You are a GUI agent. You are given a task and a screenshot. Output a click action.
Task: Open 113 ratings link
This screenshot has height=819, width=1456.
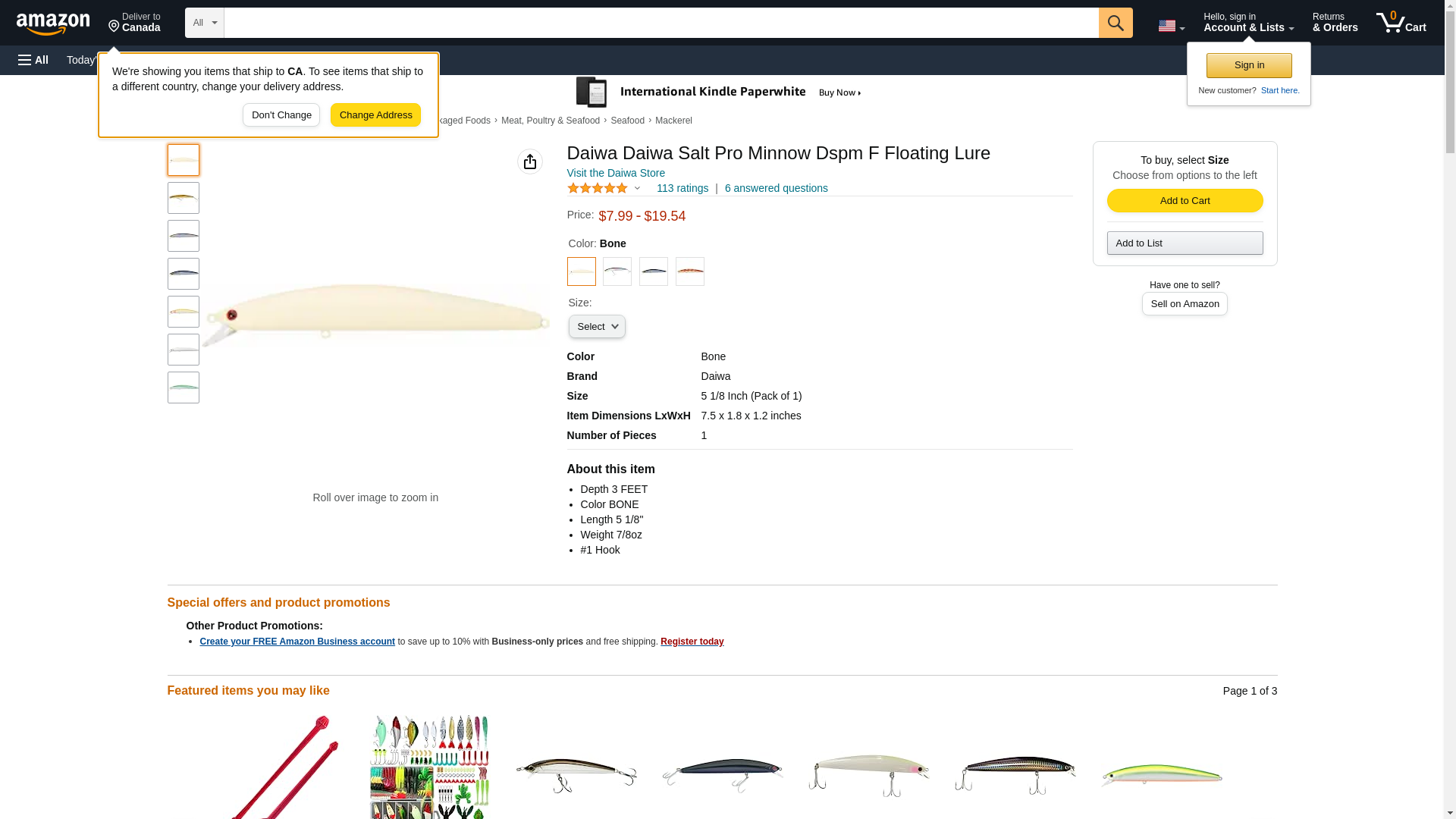pyautogui.click(x=682, y=188)
